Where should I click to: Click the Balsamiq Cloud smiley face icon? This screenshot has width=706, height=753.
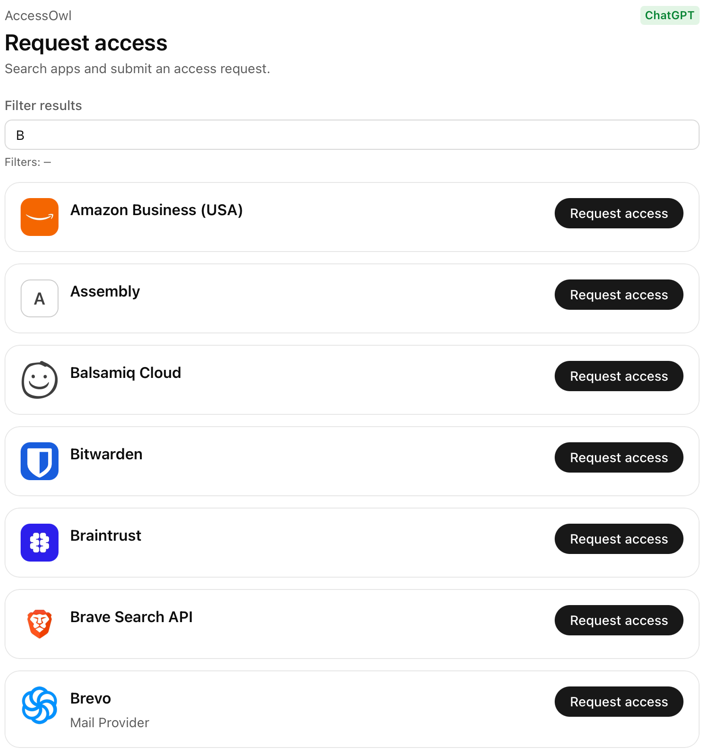(x=40, y=380)
